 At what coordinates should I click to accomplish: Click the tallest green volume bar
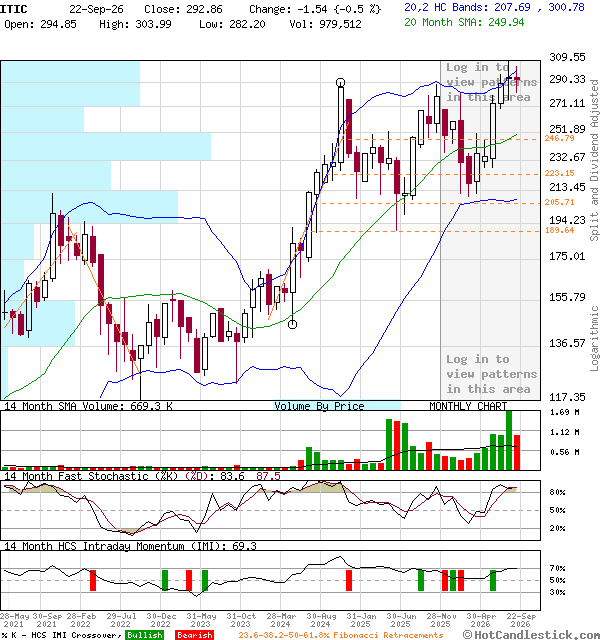tap(509, 440)
